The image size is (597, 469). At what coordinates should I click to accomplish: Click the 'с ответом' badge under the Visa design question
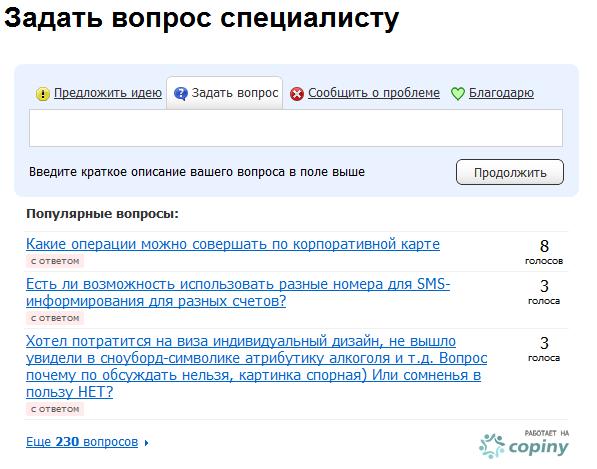click(55, 409)
